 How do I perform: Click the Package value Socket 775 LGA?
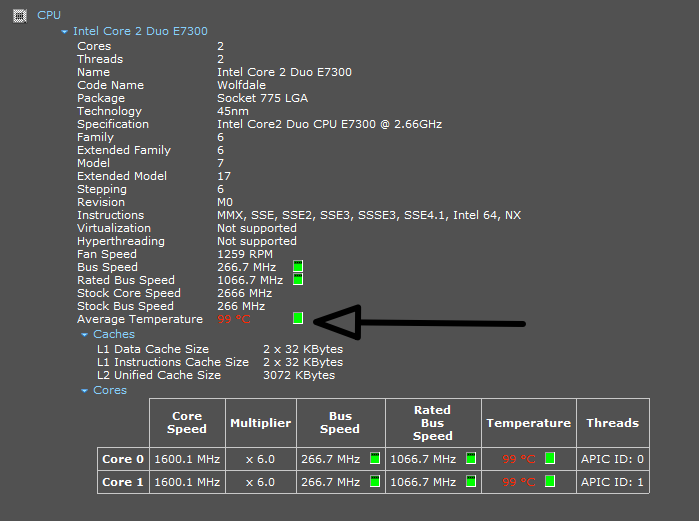pos(262,98)
